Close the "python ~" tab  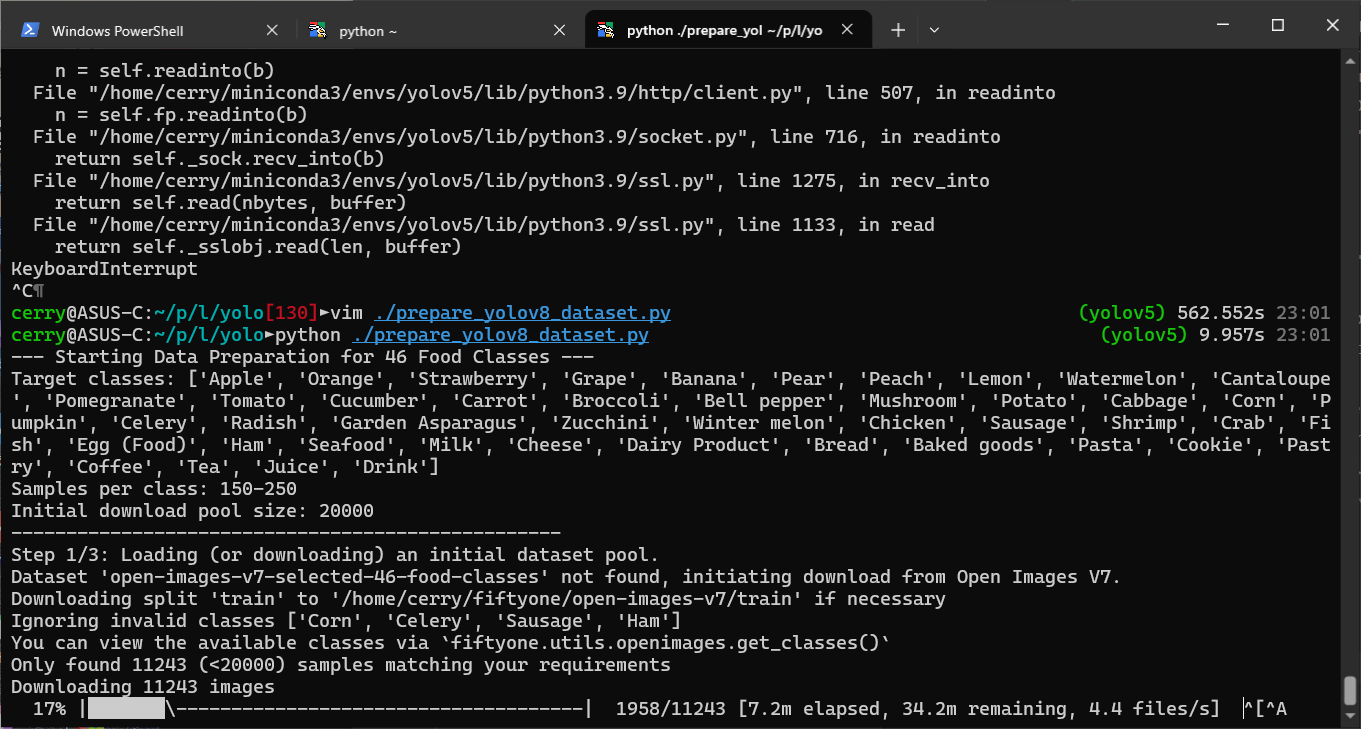tap(560, 30)
